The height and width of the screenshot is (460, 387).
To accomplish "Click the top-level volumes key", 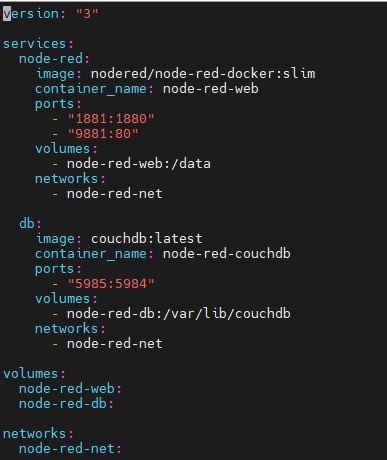I will (31, 374).
